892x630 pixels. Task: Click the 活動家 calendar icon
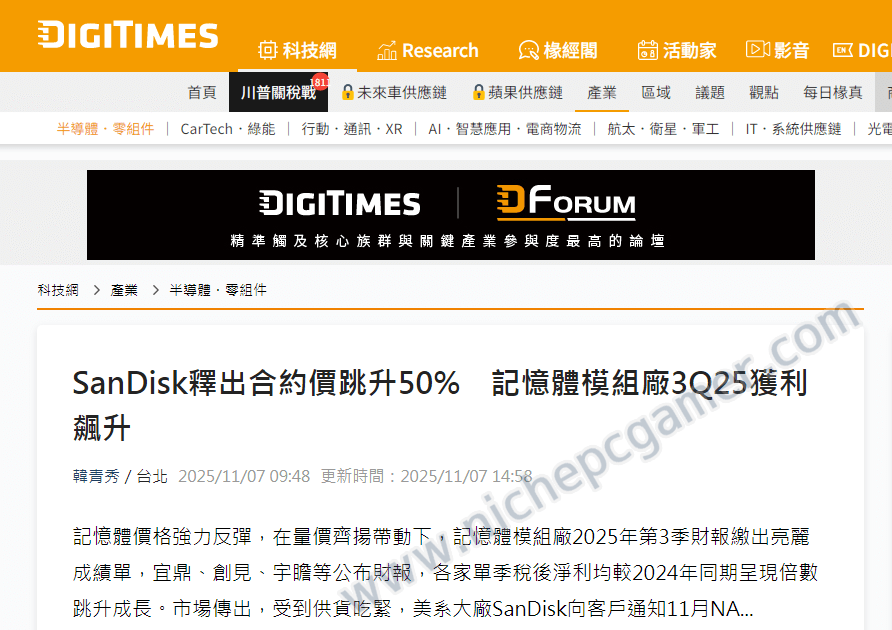(x=647, y=51)
